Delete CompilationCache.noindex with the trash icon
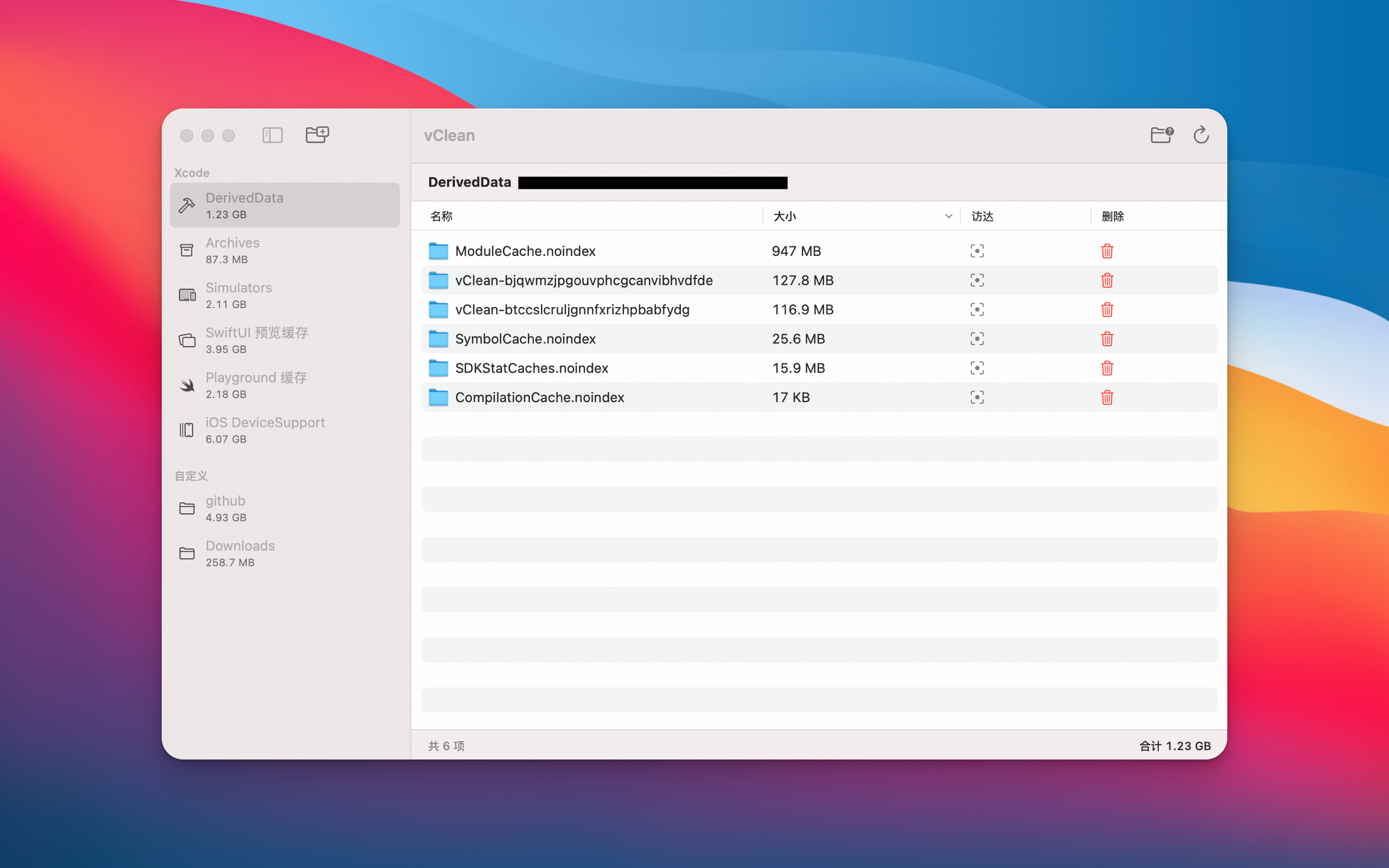Viewport: 1389px width, 868px height. pos(1106,397)
